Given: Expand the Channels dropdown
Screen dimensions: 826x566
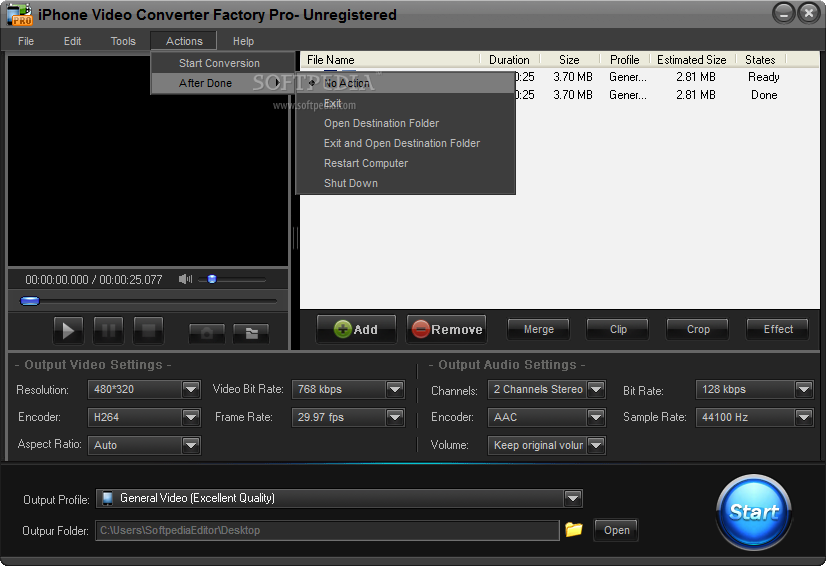Looking at the screenshot, I should 596,389.
